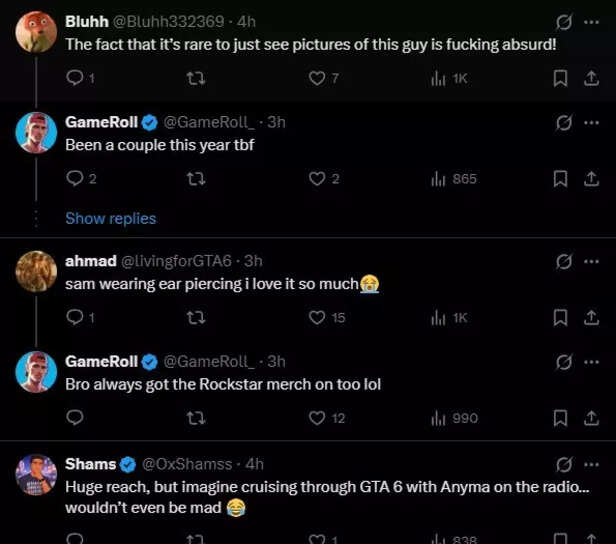Reply to Bluhh's tweet
Screen dimensions: 616x544
pyautogui.click(x=74, y=78)
